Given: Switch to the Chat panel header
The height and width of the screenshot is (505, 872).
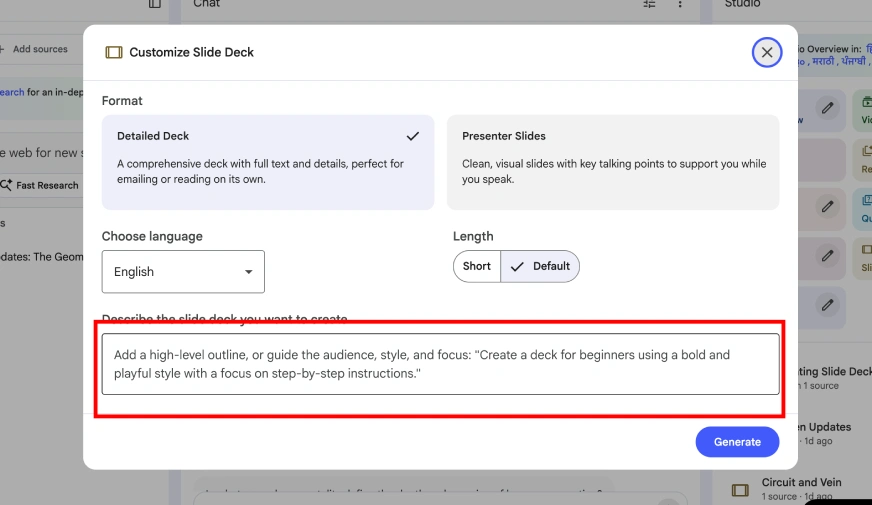Looking at the screenshot, I should (x=207, y=5).
